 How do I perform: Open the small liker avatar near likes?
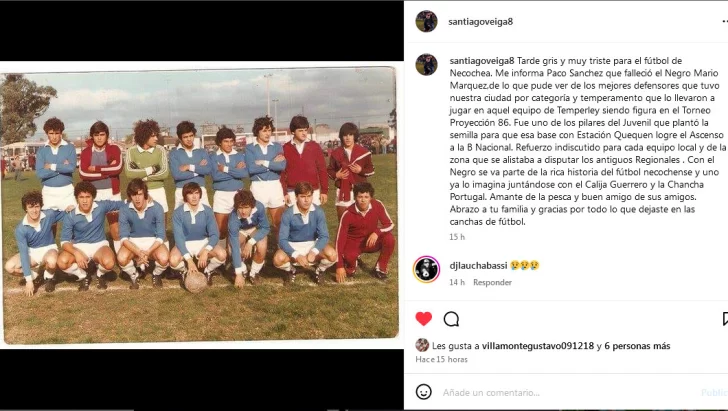point(422,345)
